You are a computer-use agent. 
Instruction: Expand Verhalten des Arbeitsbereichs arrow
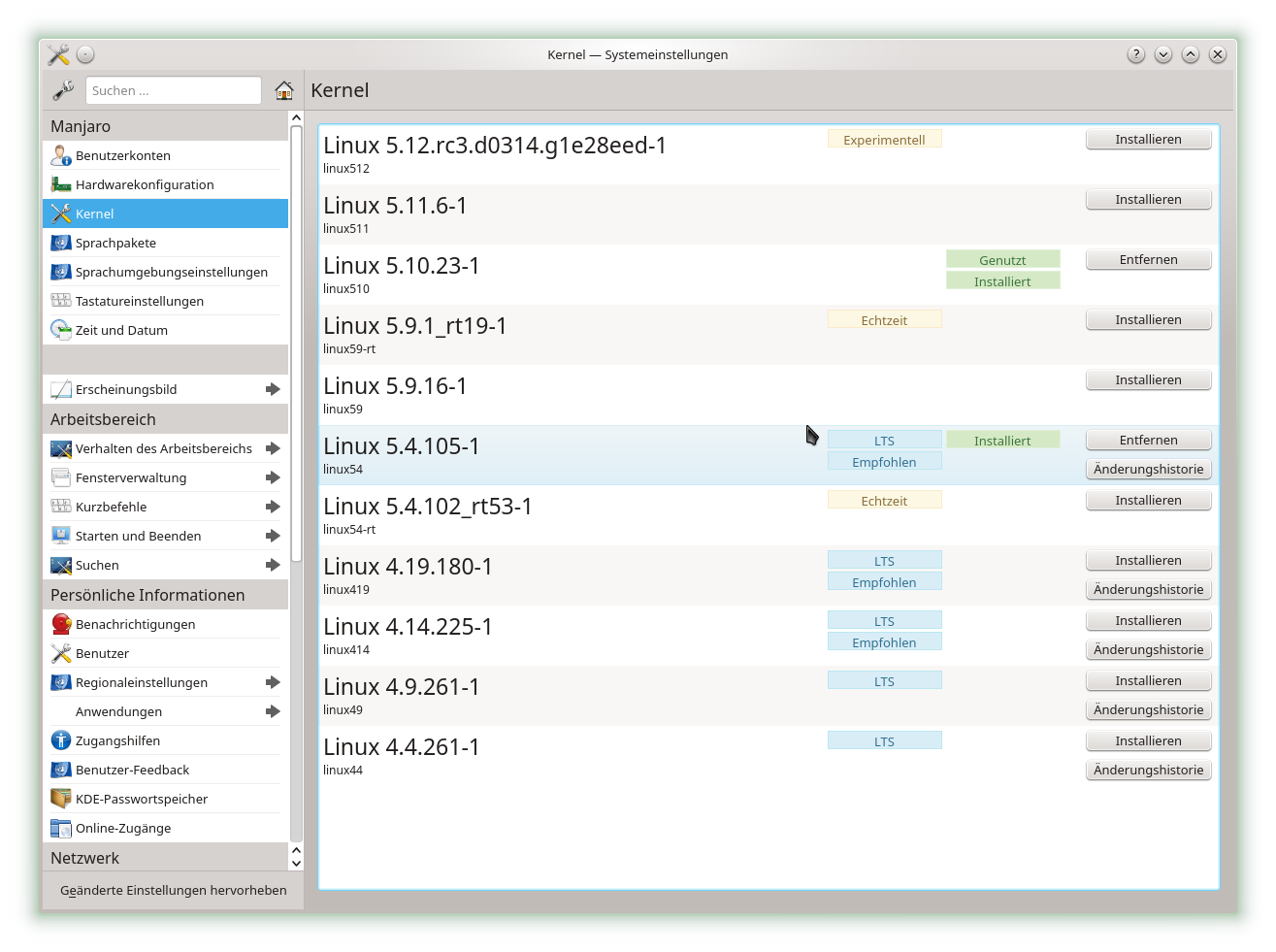click(273, 448)
